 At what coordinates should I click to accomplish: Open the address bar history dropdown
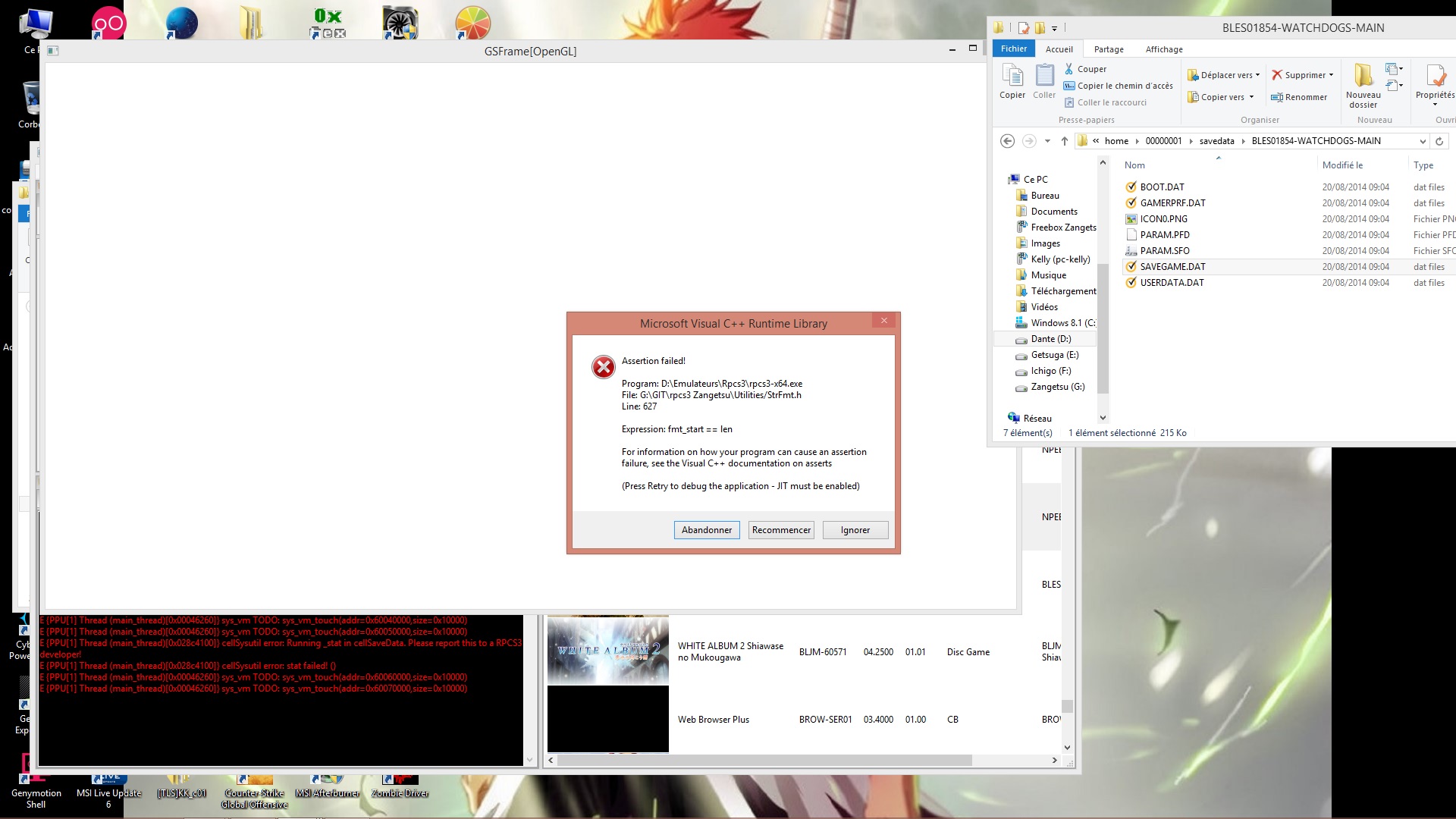click(1423, 141)
